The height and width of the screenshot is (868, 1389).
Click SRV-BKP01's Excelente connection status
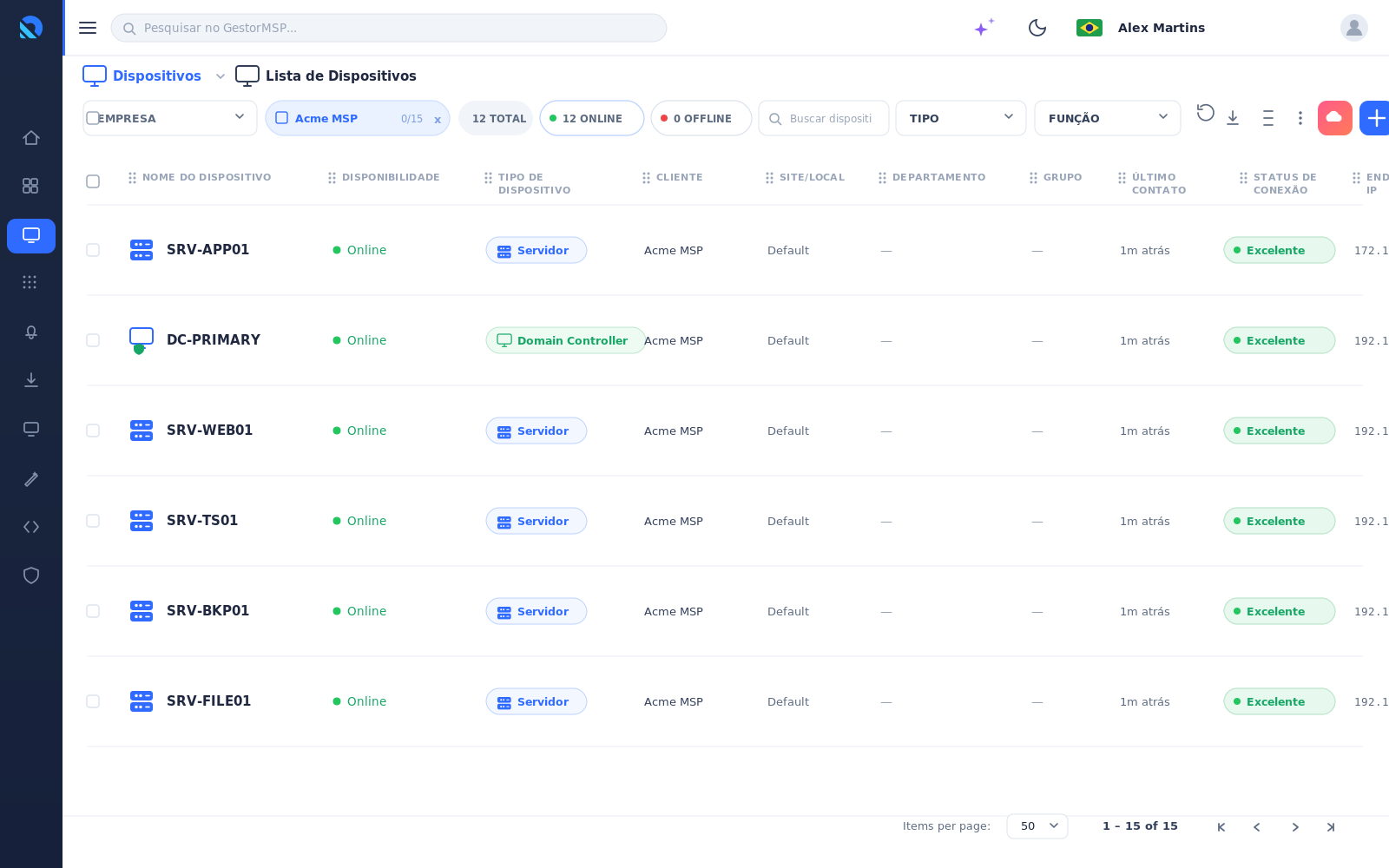1280,611
